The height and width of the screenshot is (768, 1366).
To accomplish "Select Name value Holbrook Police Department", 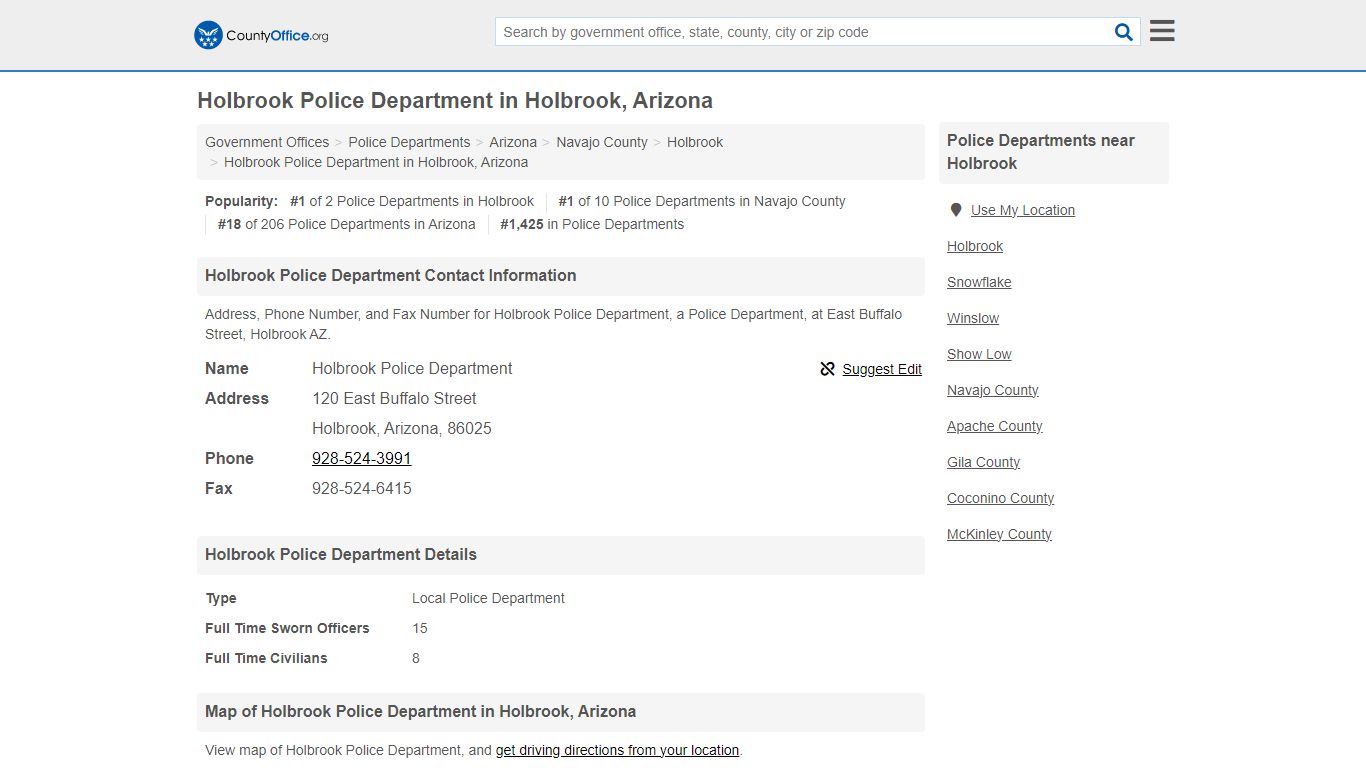I will (412, 368).
